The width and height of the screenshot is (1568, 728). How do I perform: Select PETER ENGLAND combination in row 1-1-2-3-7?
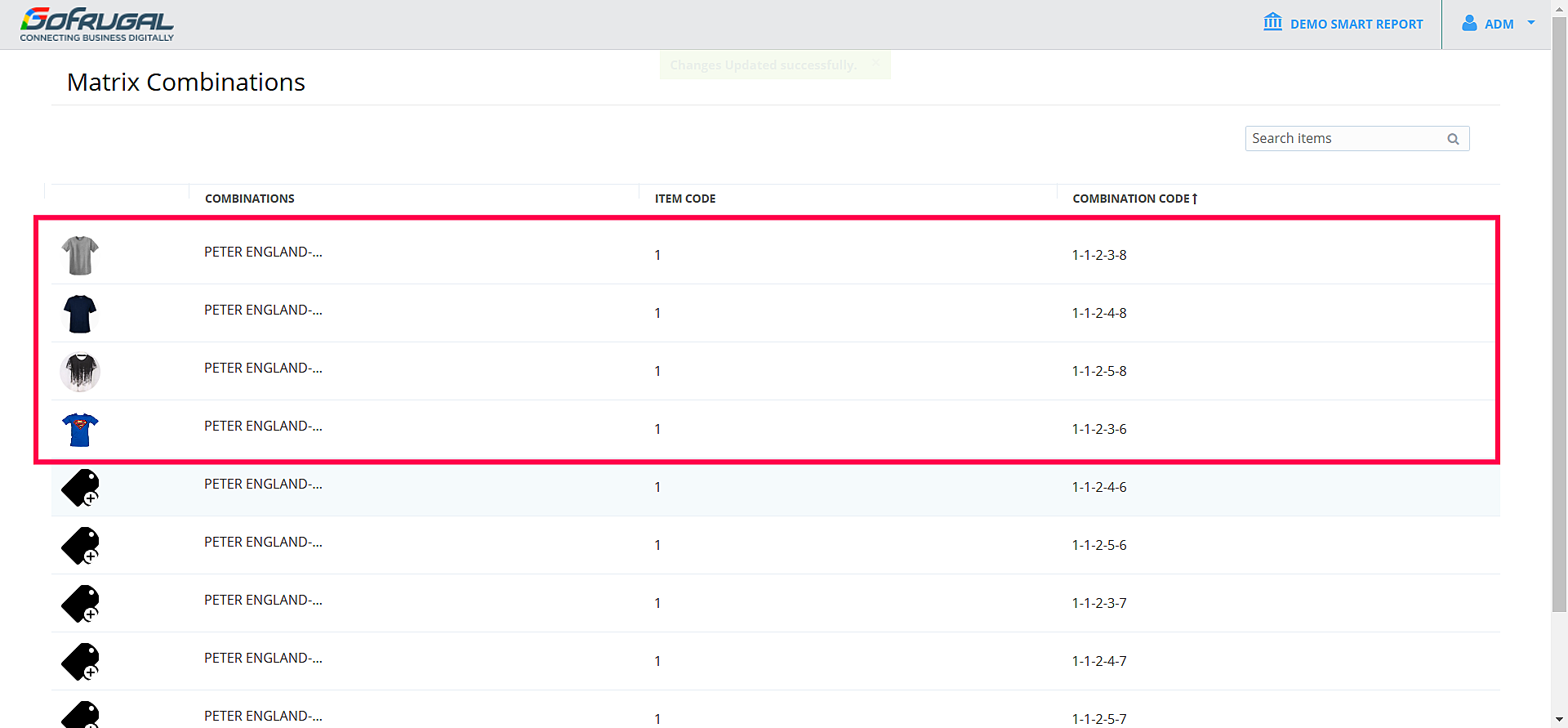click(263, 600)
